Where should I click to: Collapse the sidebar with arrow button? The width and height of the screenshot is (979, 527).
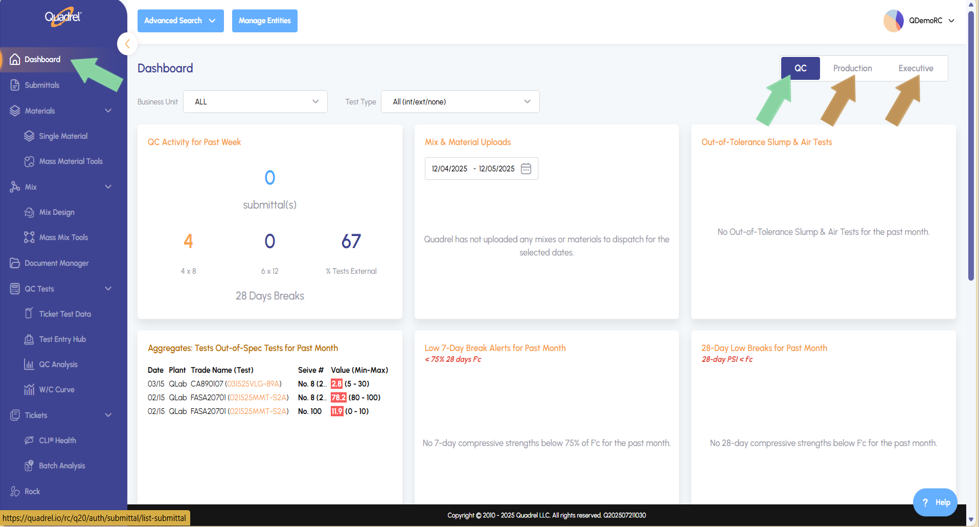[x=127, y=44]
